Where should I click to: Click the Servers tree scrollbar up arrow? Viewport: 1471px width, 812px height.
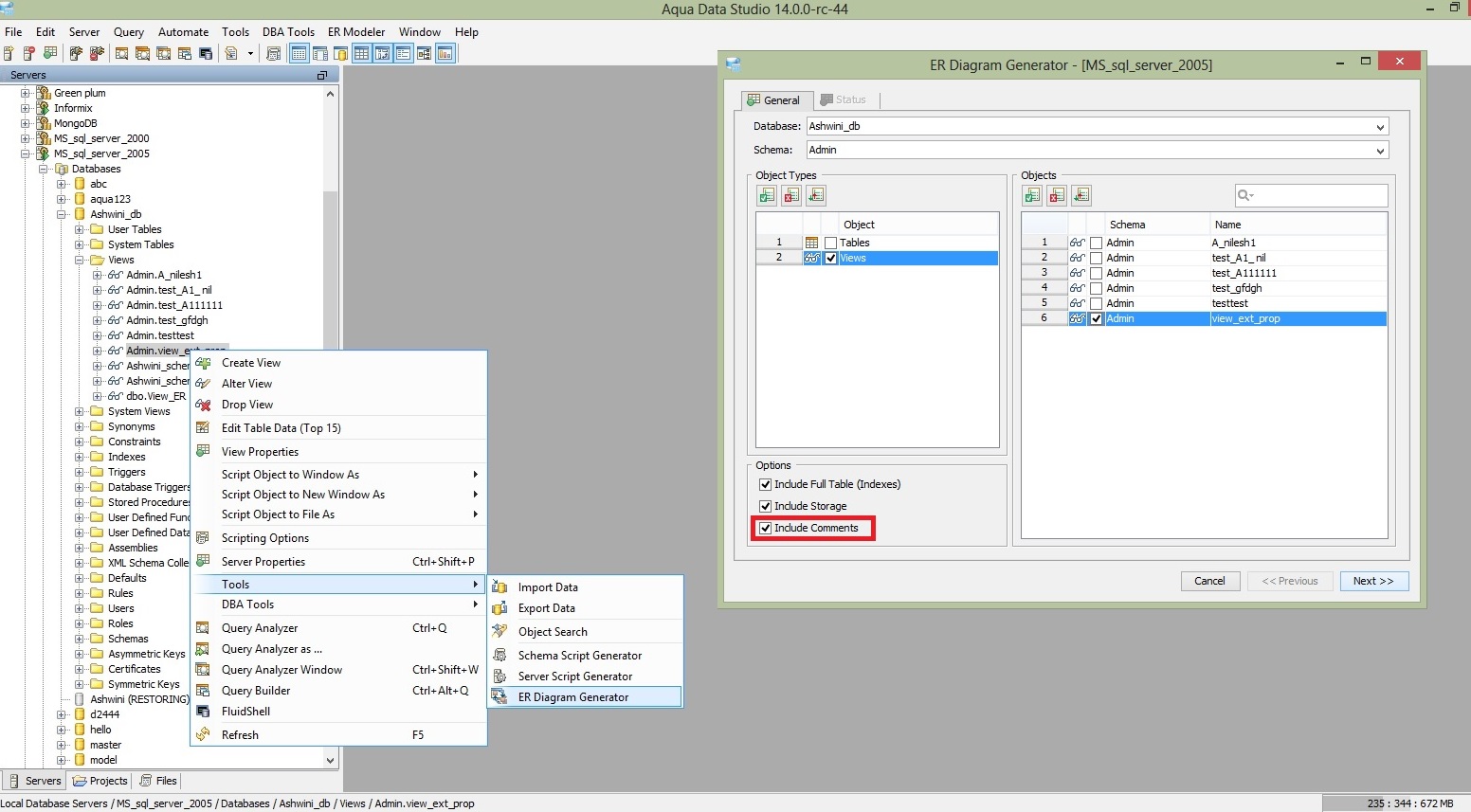(330, 94)
